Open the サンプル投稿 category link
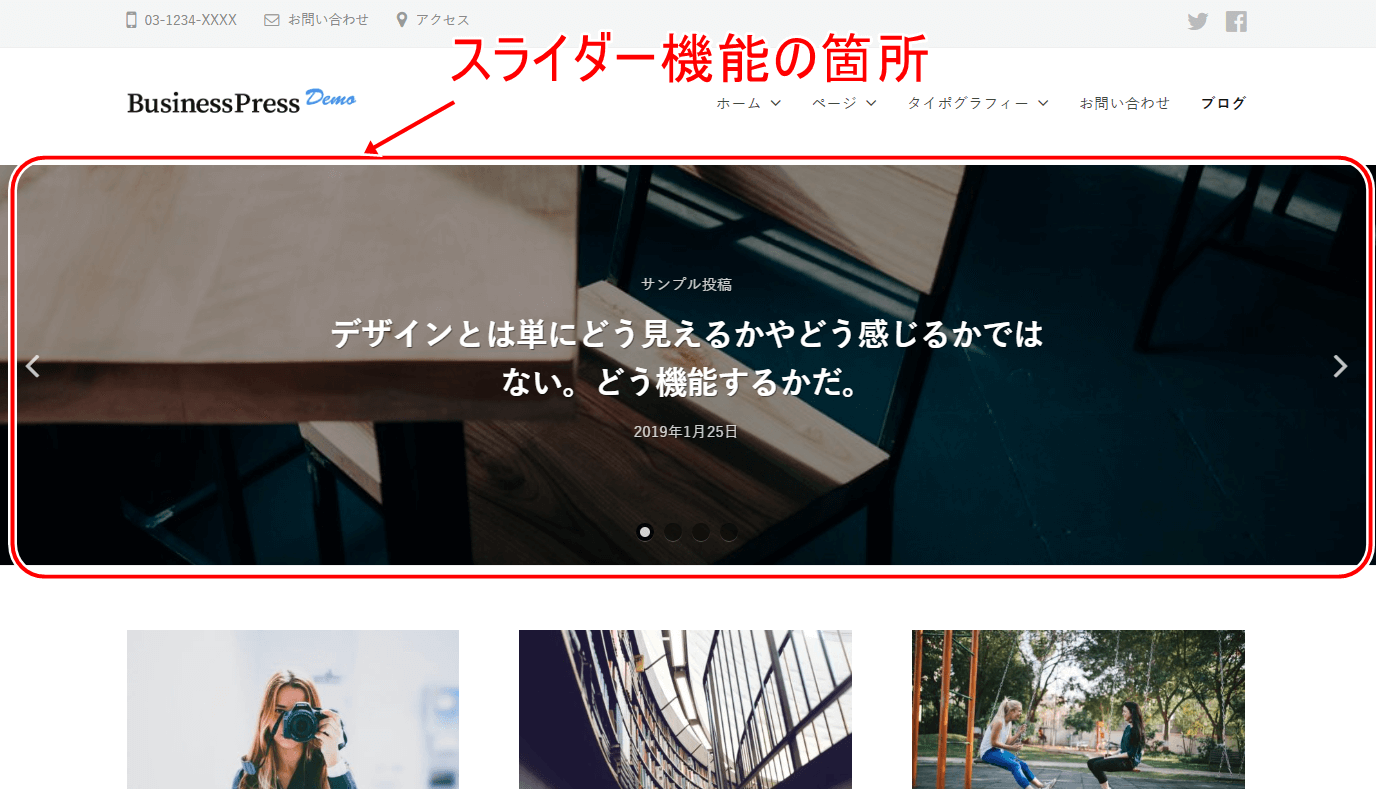The height and width of the screenshot is (789, 1376). coord(687,284)
